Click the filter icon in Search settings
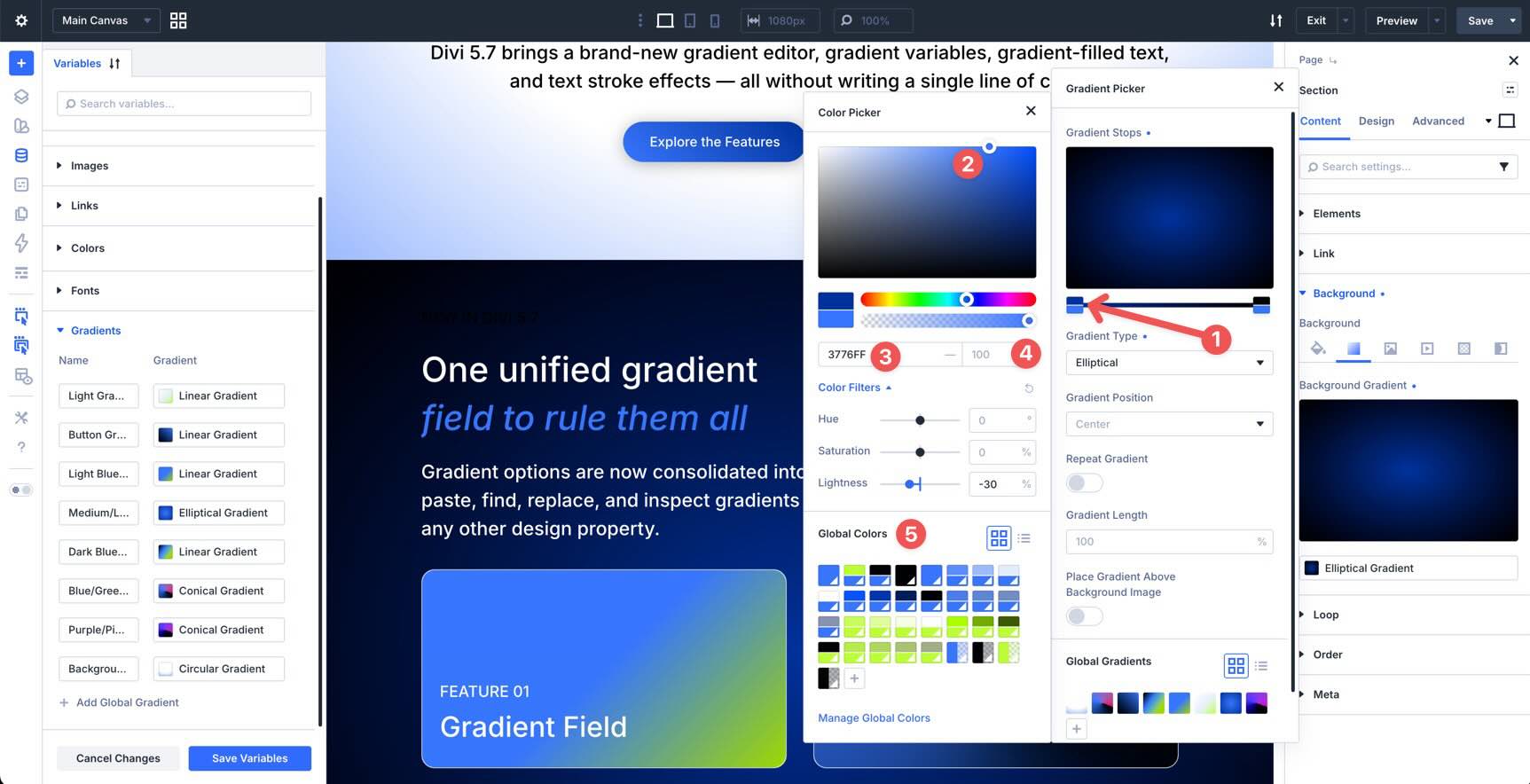The width and height of the screenshot is (1530, 784). coord(1503,167)
